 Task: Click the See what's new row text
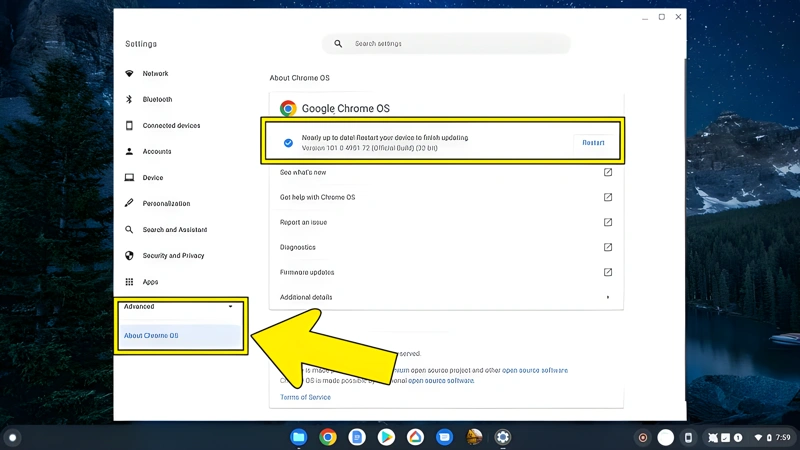pos(303,172)
